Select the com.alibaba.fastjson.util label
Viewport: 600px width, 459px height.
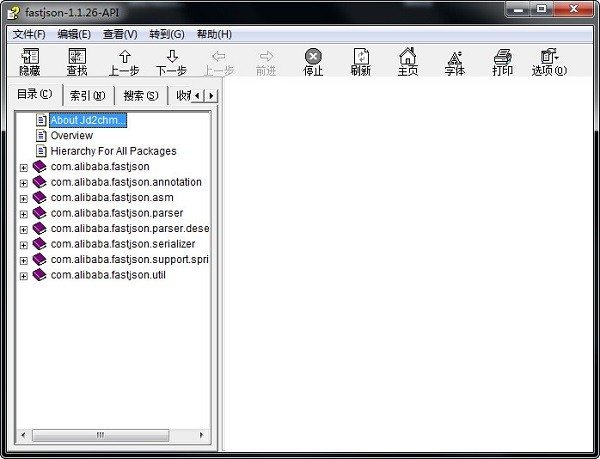108,275
